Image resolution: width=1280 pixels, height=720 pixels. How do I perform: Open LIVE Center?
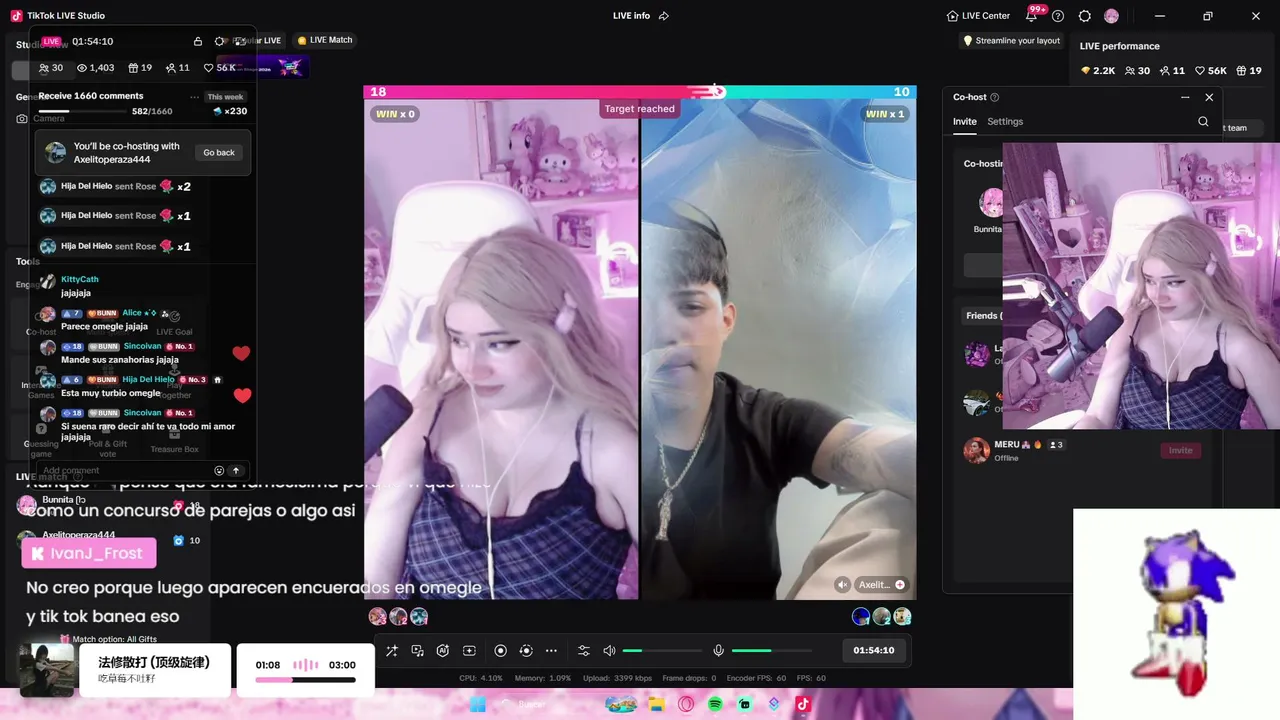tap(978, 16)
